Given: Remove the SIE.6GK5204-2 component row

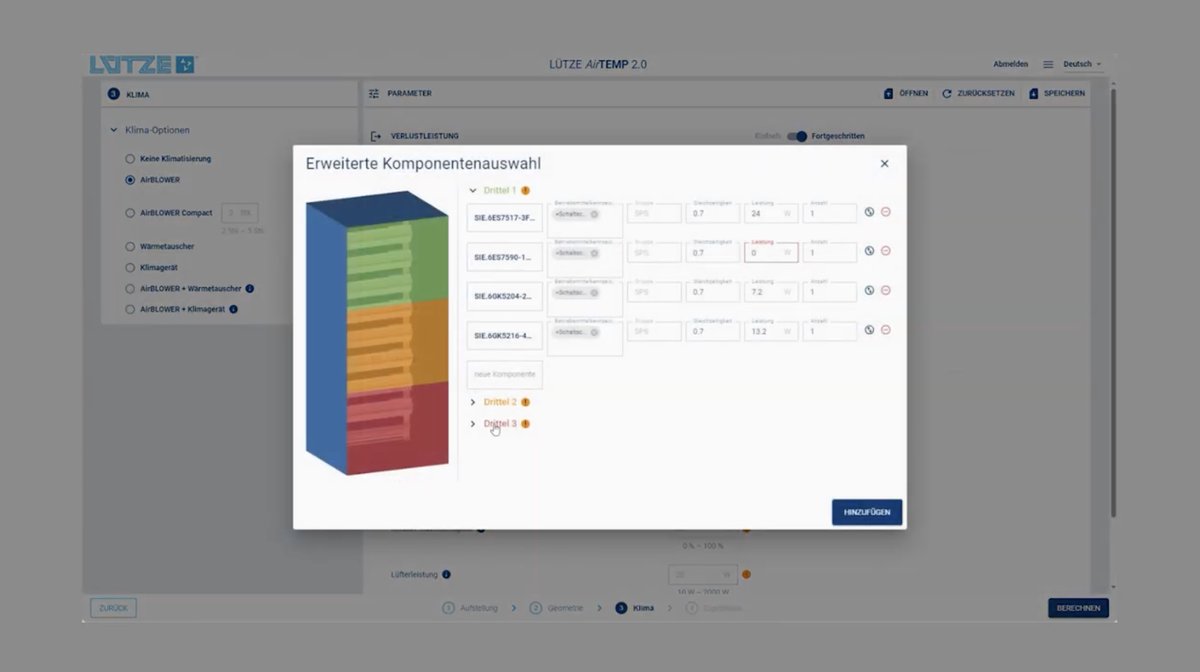Looking at the screenshot, I should (886, 291).
